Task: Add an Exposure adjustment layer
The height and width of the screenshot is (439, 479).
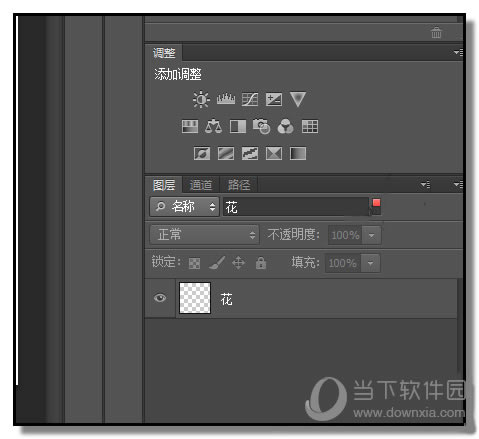Action: point(274,99)
